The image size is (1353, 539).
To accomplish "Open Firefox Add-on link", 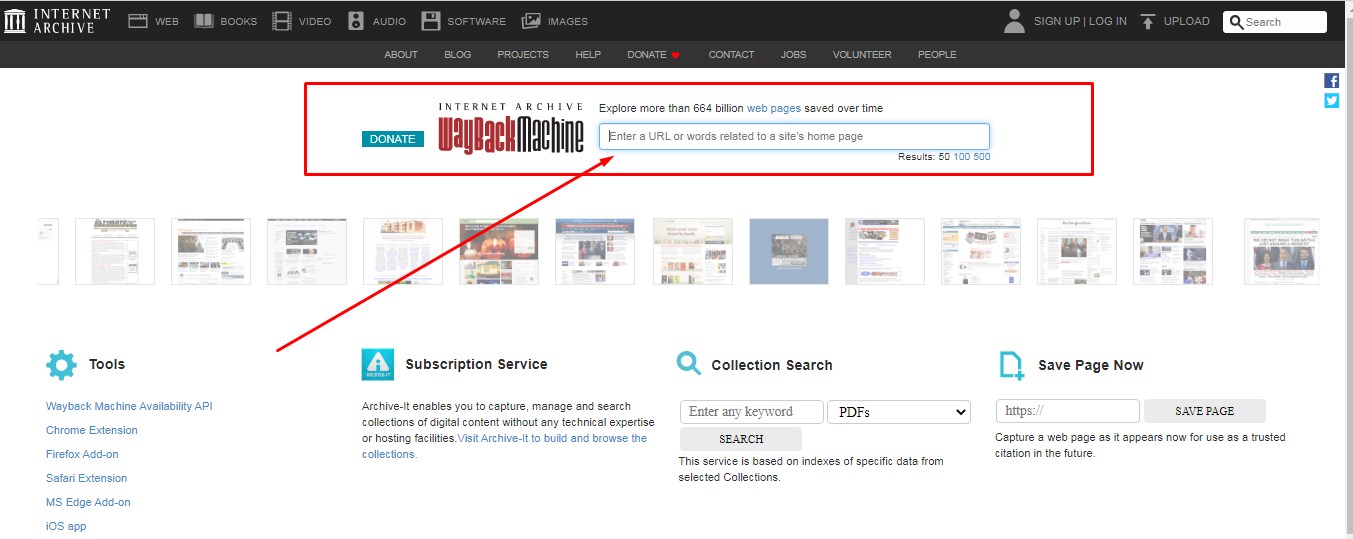I will (82, 454).
